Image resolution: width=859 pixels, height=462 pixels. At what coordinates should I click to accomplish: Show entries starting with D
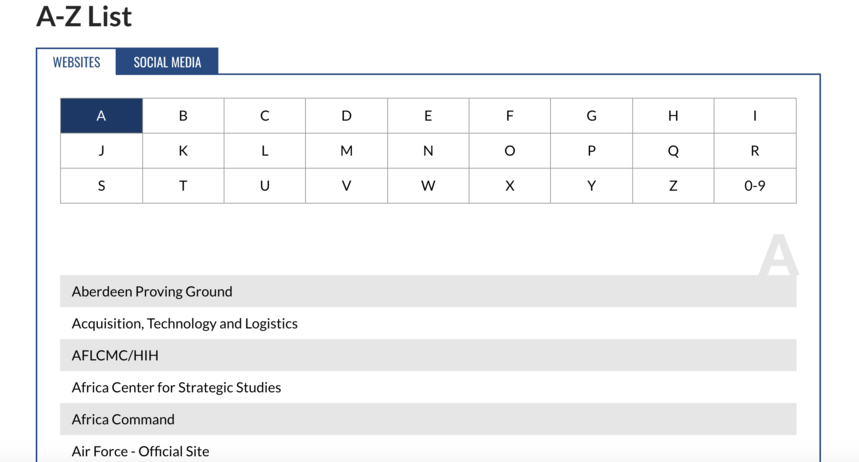point(346,116)
